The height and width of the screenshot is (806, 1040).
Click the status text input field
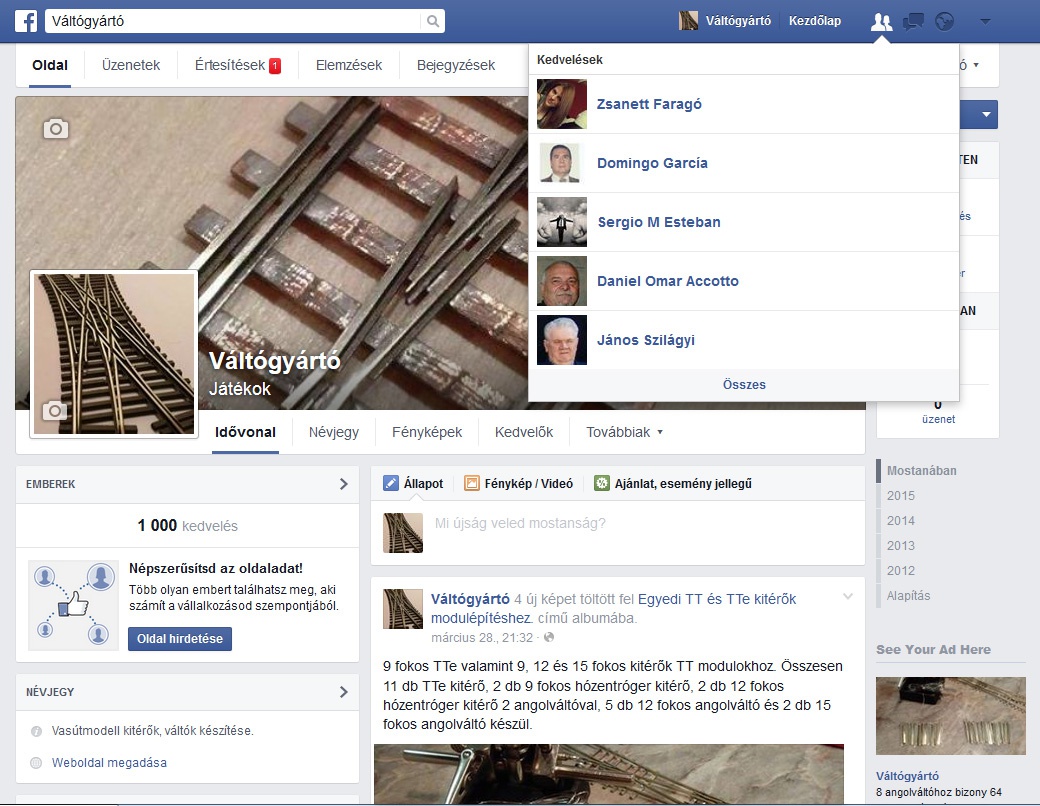tap(640, 523)
